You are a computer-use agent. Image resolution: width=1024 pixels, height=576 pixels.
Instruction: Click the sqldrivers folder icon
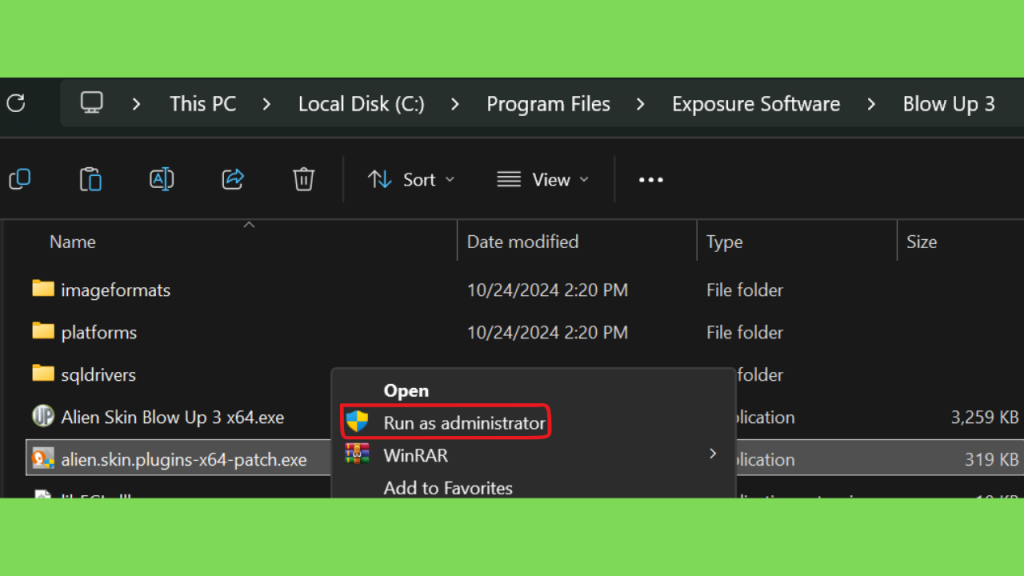click(x=43, y=373)
